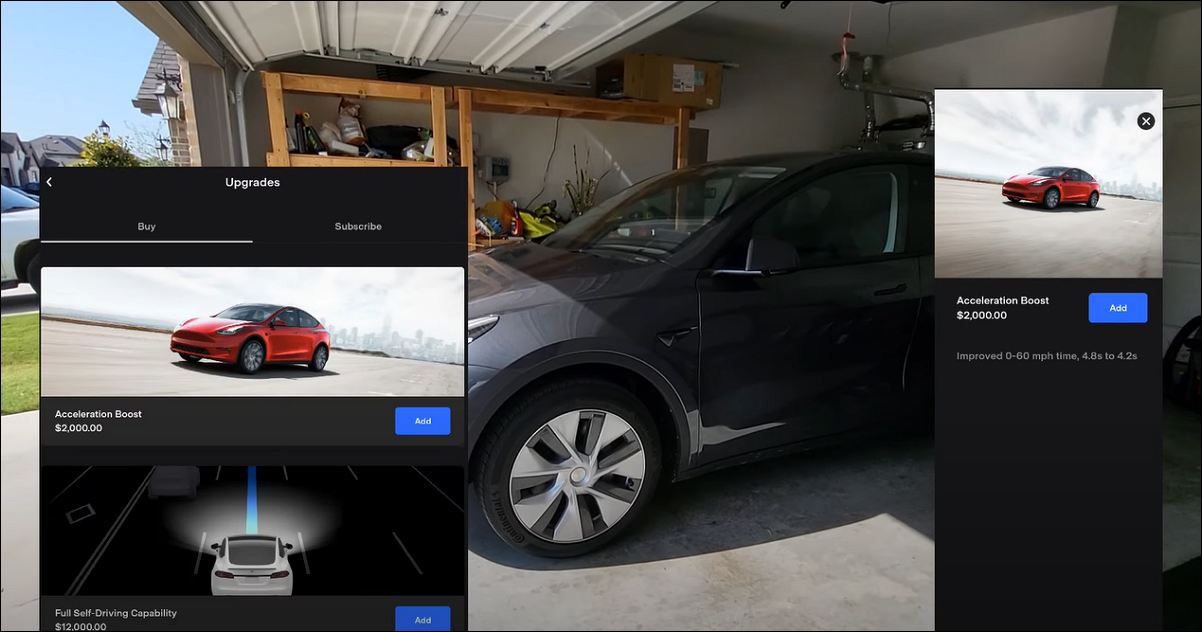Select the $2,000.00 price in the list card
Screen dimensions: 1202x632
pos(78,428)
